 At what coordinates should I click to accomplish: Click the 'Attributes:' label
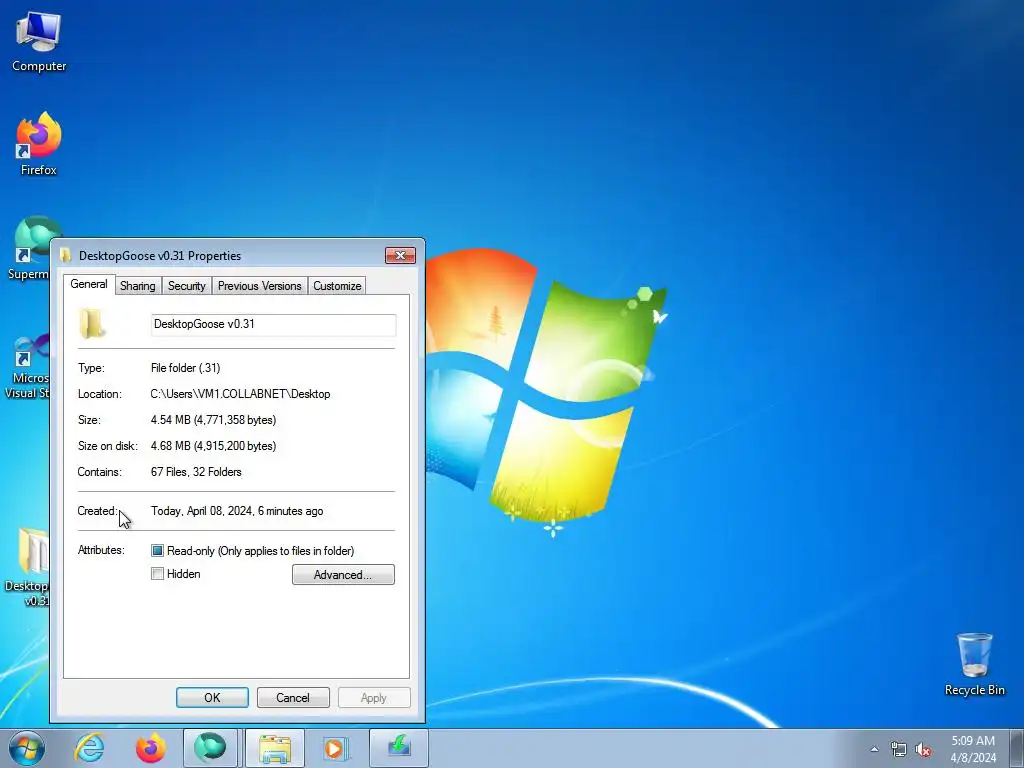[101, 550]
